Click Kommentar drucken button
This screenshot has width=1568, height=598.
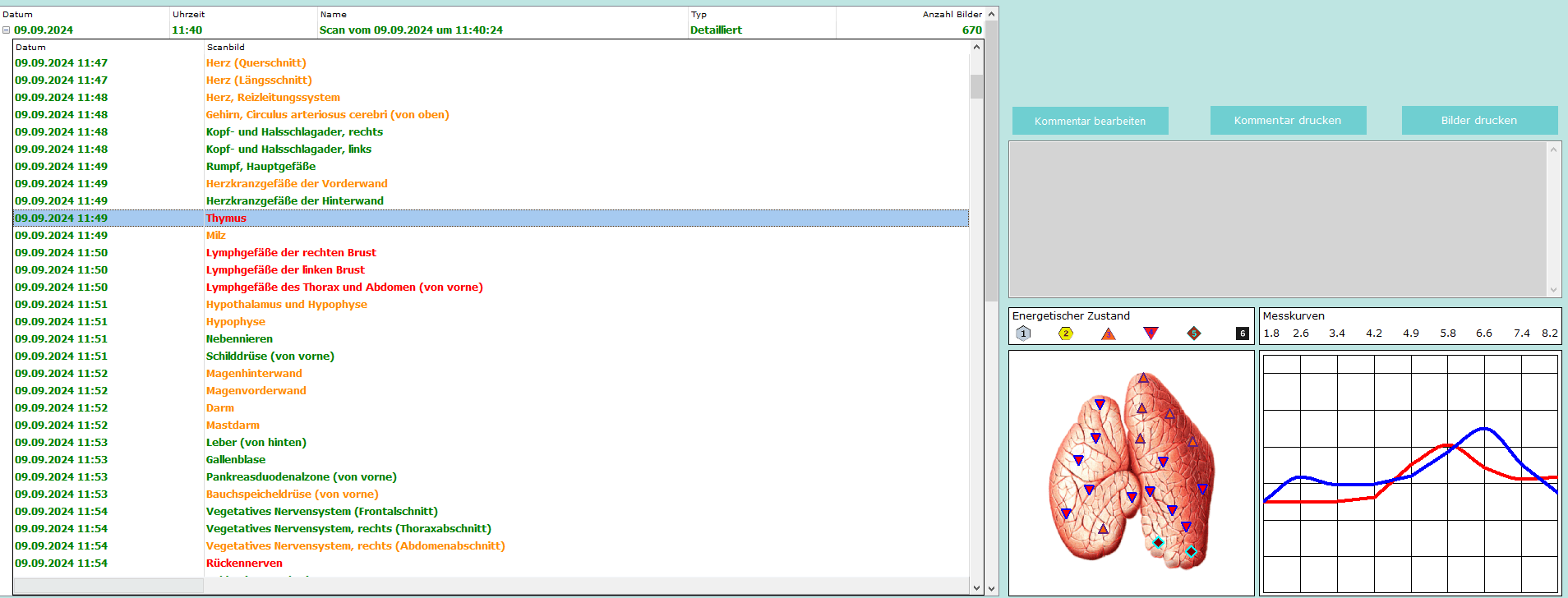pos(1288,121)
